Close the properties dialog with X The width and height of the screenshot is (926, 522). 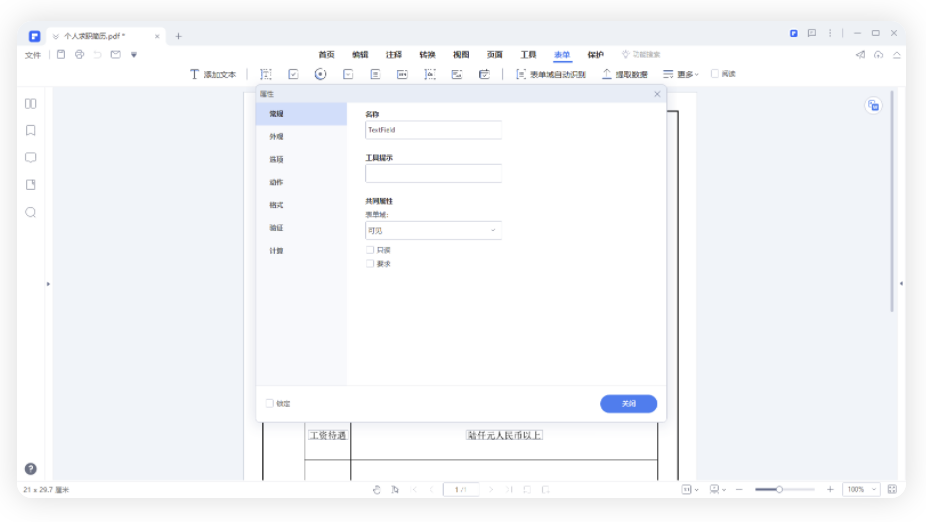(657, 94)
